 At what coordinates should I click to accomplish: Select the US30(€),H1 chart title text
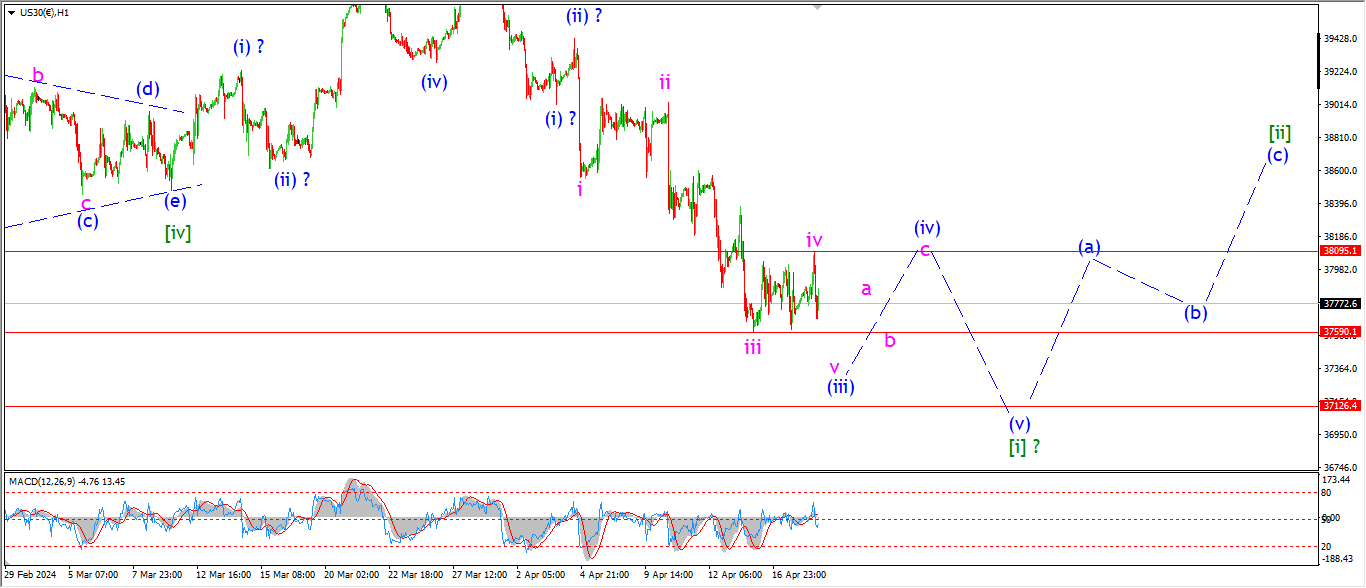44,13
